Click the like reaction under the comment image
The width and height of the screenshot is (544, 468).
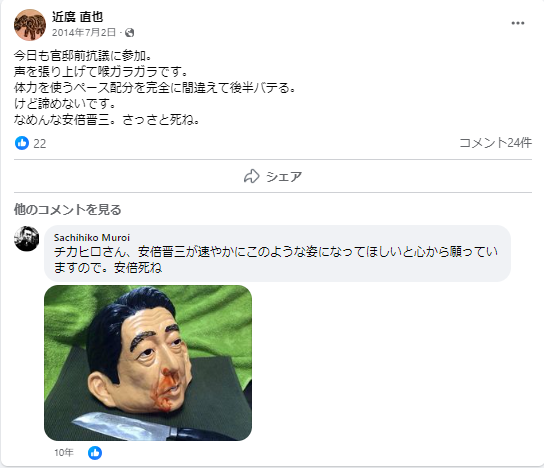coord(95,453)
